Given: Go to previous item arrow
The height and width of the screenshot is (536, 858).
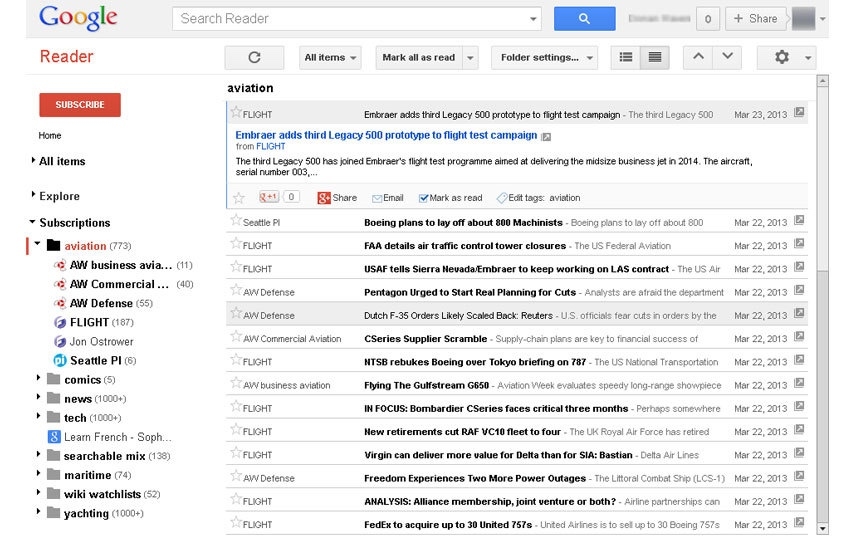Looking at the screenshot, I should tap(698, 57).
